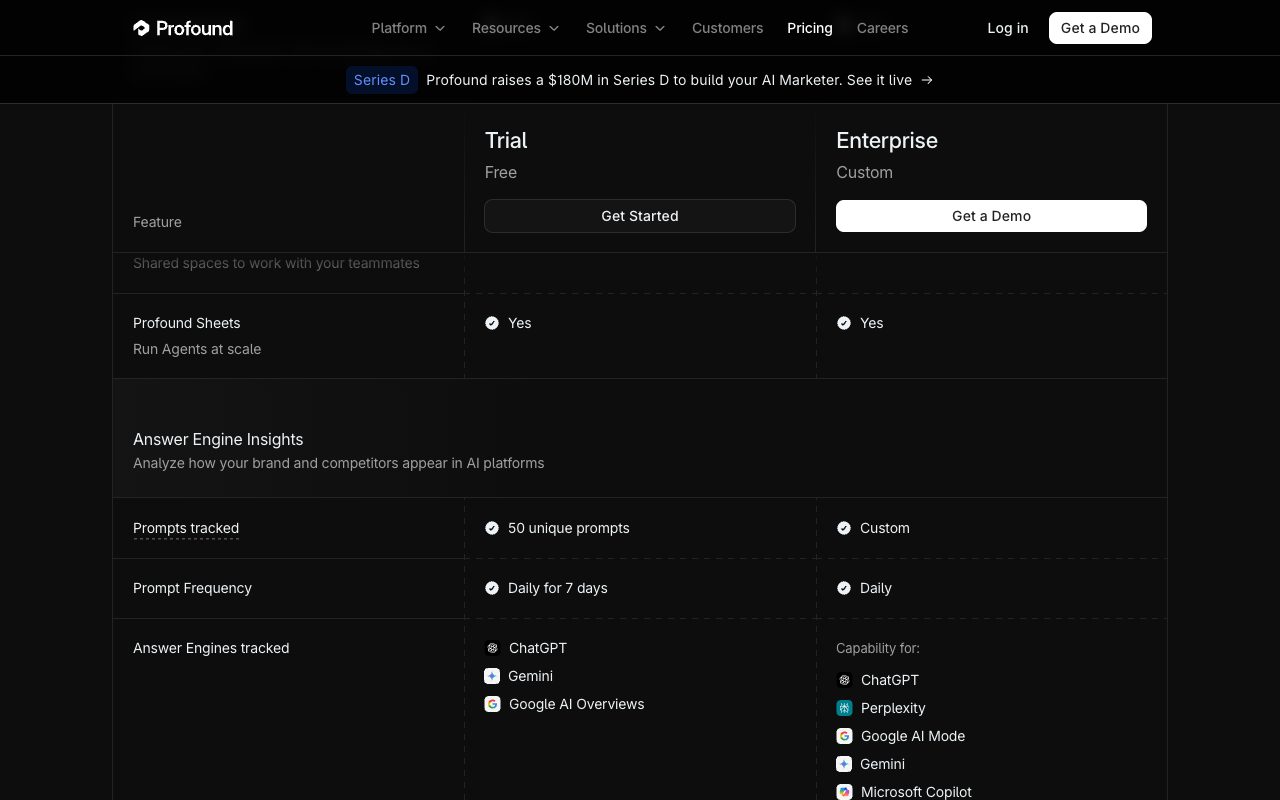Click the 'Enterprise' plan heading
The image size is (1280, 800).
pos(887,140)
